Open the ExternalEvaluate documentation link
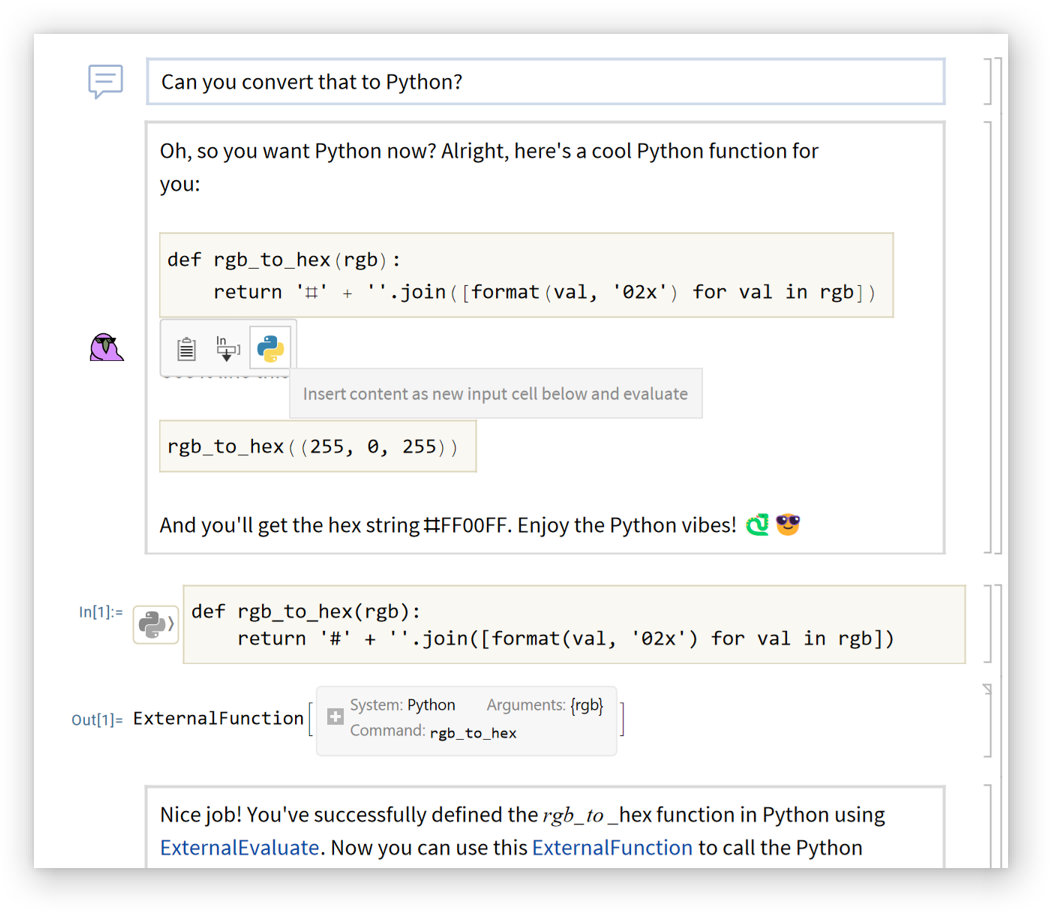The image size is (1050, 914). (x=239, y=848)
